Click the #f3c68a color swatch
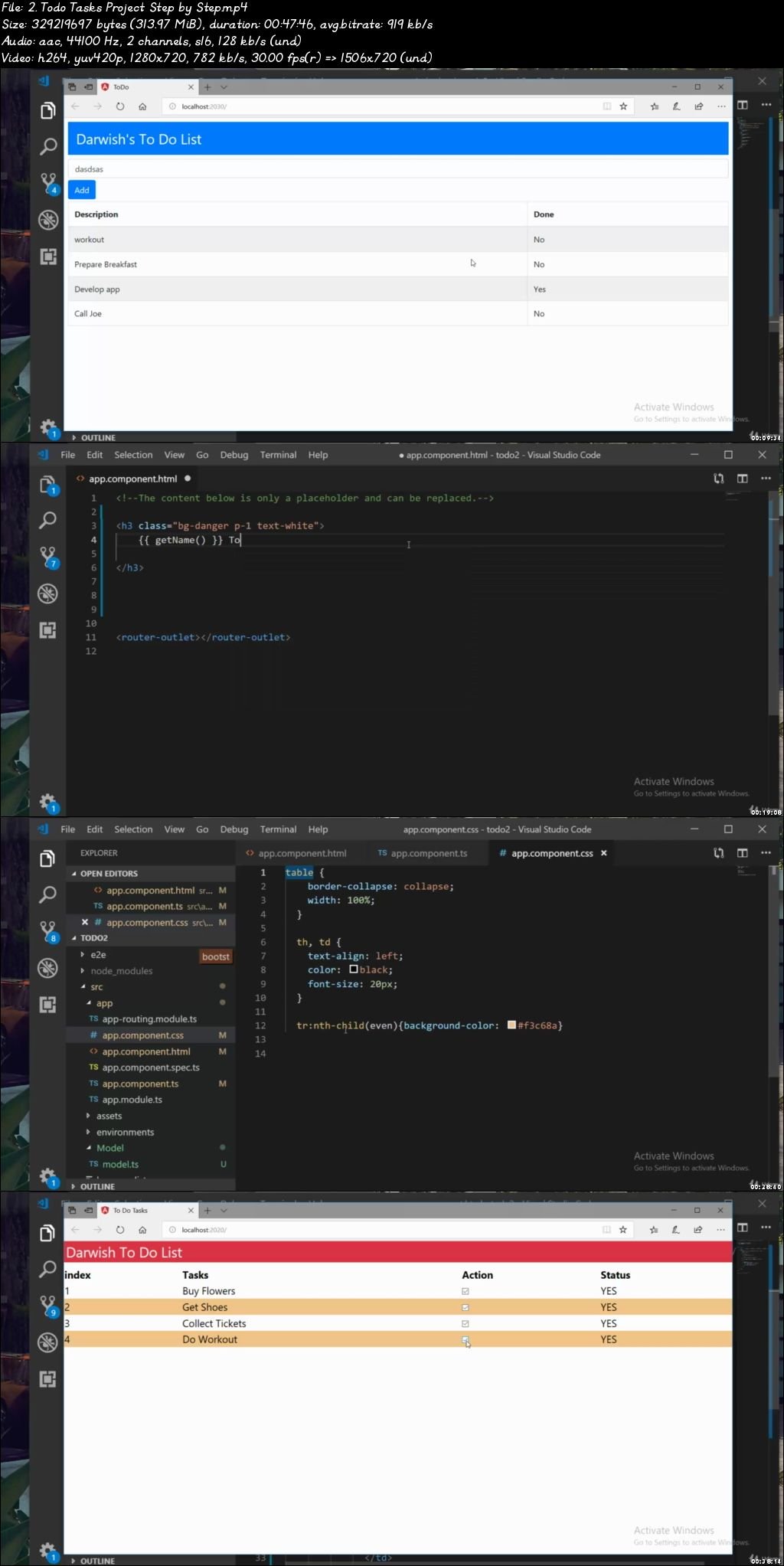Screen dimensions: 784x1566 (511, 1025)
